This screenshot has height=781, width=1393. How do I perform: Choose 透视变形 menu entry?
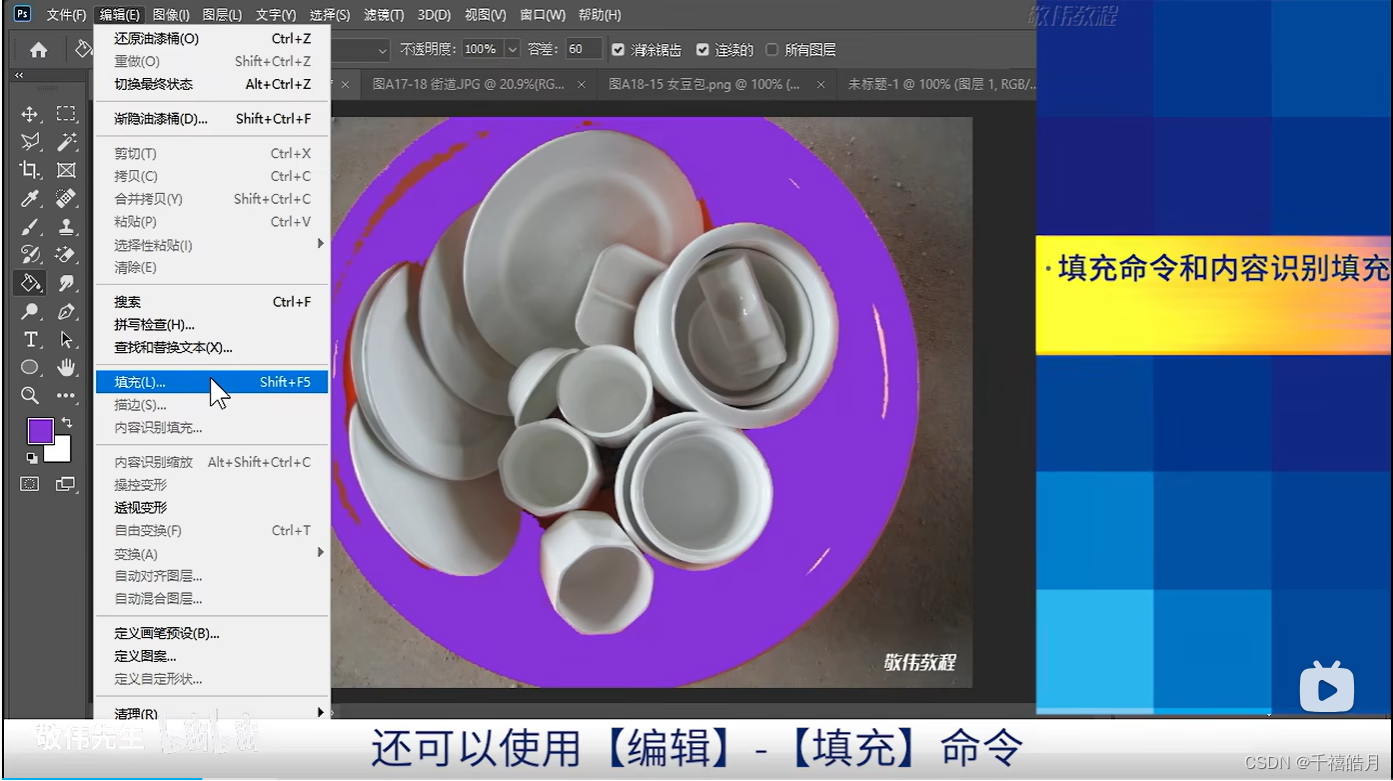212,507
